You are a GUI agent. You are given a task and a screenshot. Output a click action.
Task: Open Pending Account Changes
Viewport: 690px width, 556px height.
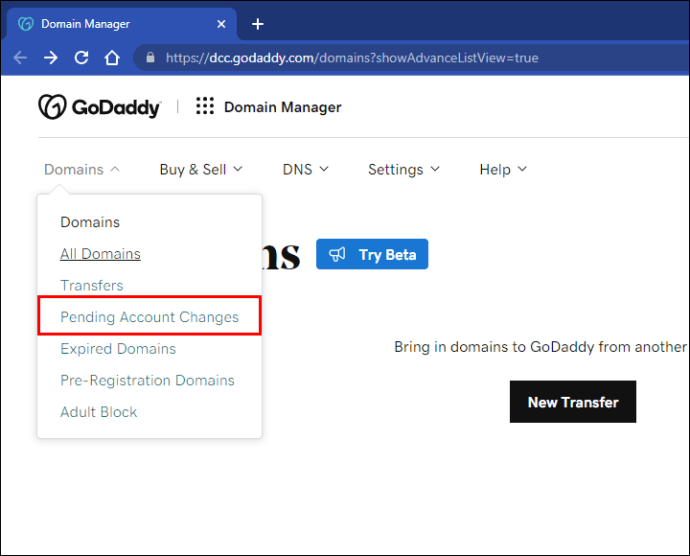(150, 317)
